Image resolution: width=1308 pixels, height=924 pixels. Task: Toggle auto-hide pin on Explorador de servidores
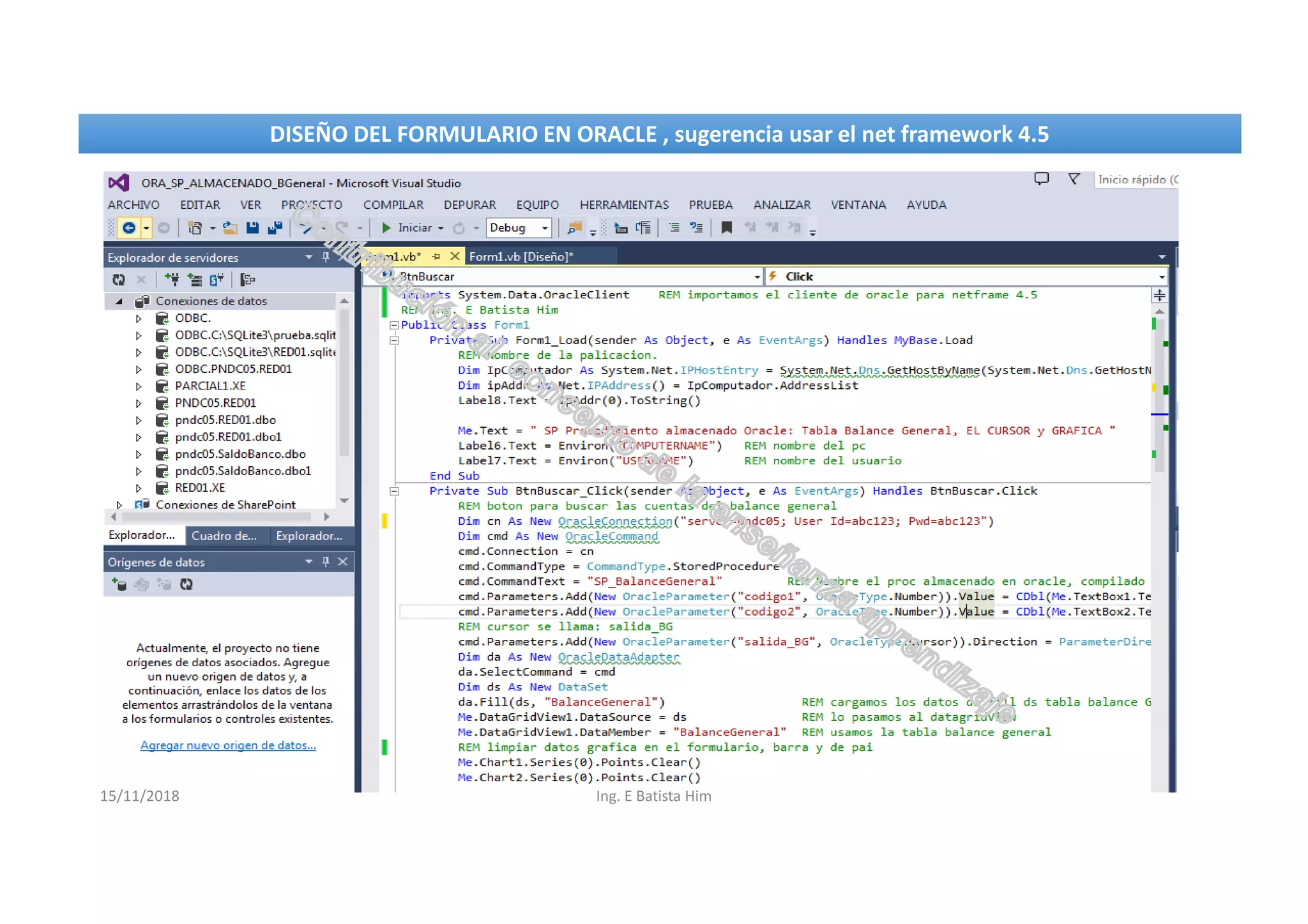coord(326,257)
